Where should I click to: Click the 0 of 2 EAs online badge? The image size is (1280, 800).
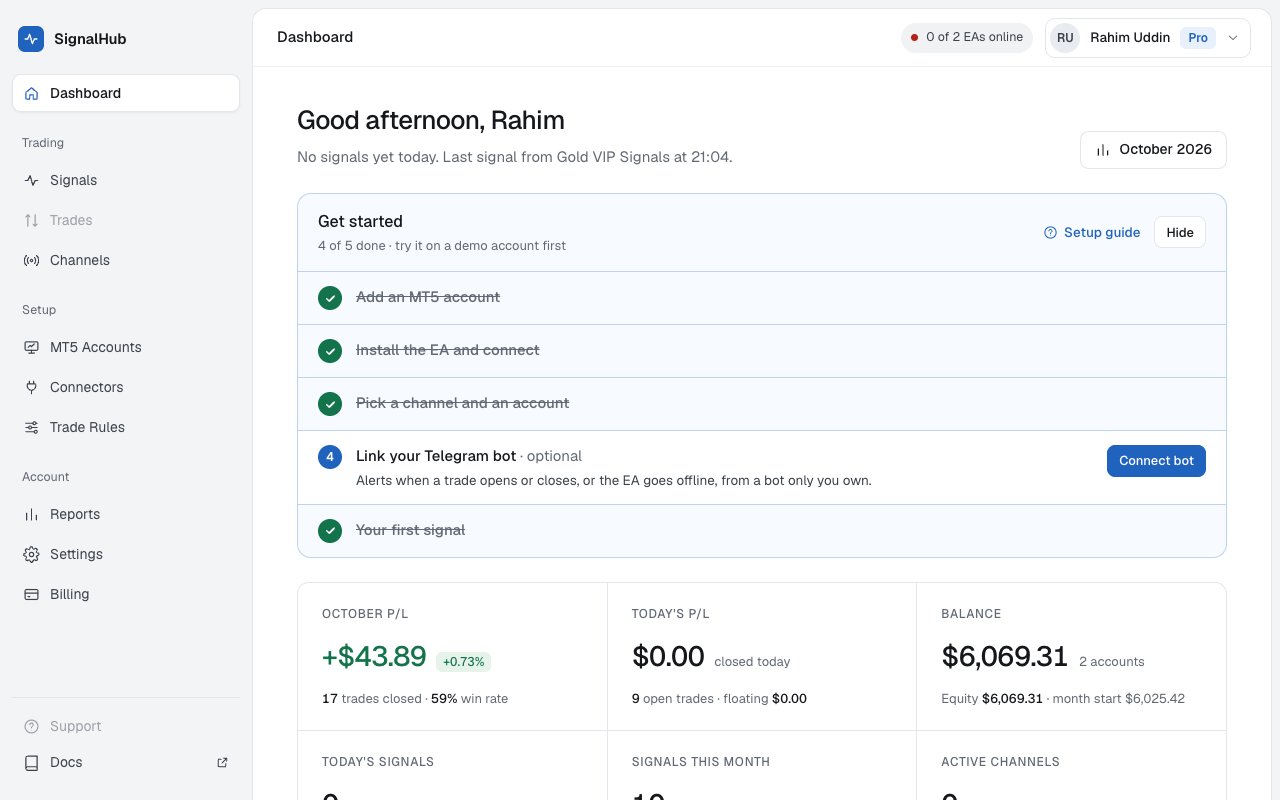967,38
